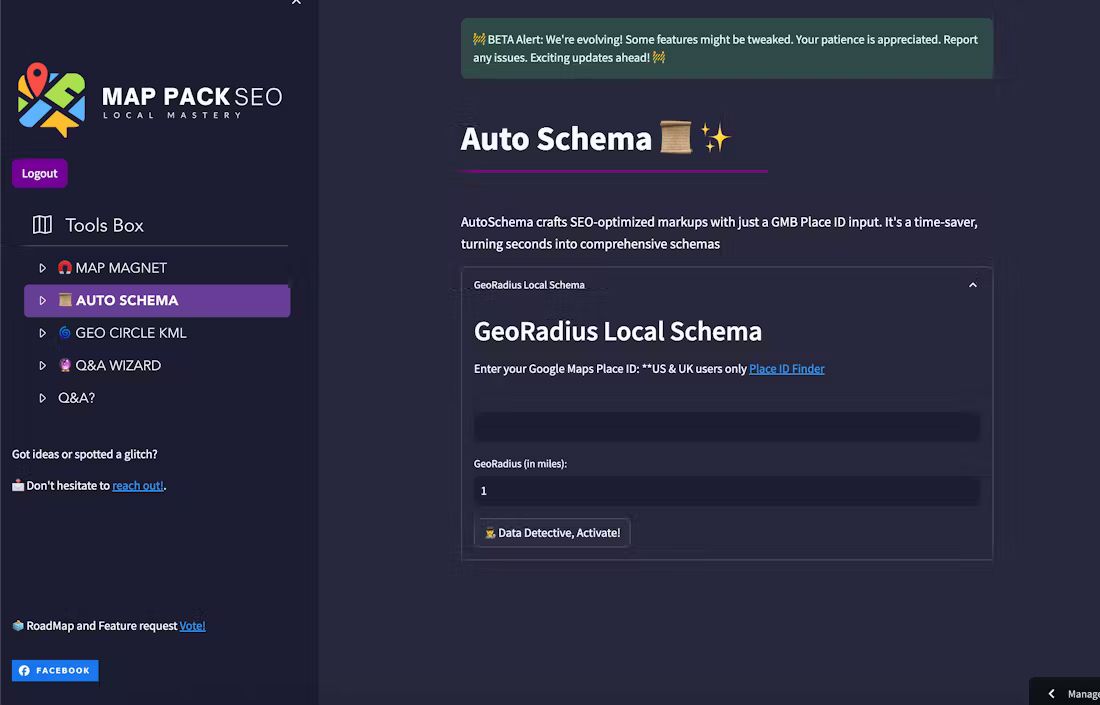Image resolution: width=1100 pixels, height=705 pixels.
Task: Click the Logout button
Action: coord(39,172)
